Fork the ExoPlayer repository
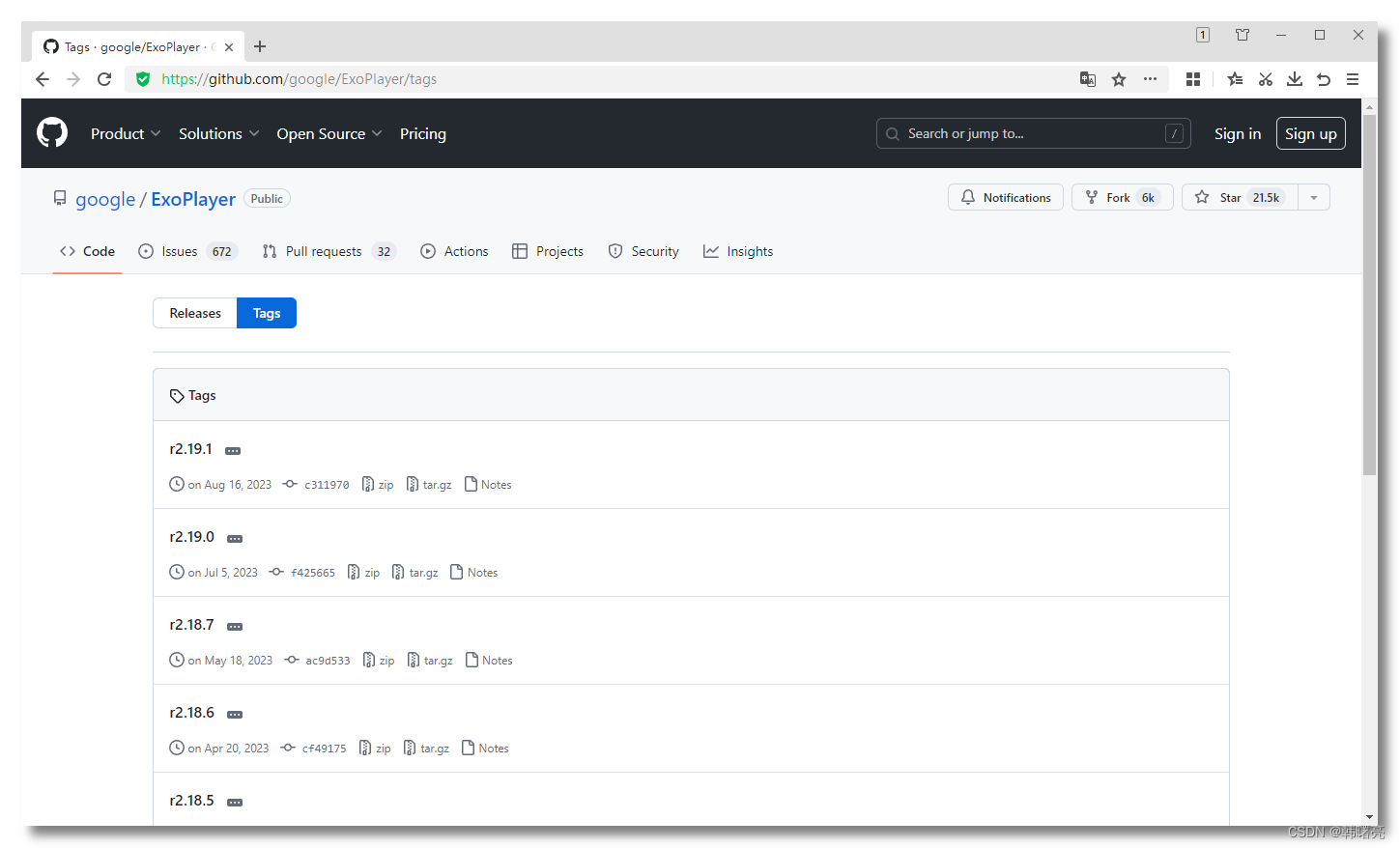 tap(1123, 197)
